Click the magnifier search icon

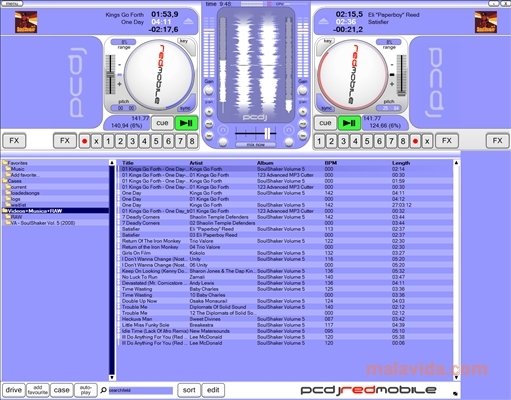[x=104, y=390]
